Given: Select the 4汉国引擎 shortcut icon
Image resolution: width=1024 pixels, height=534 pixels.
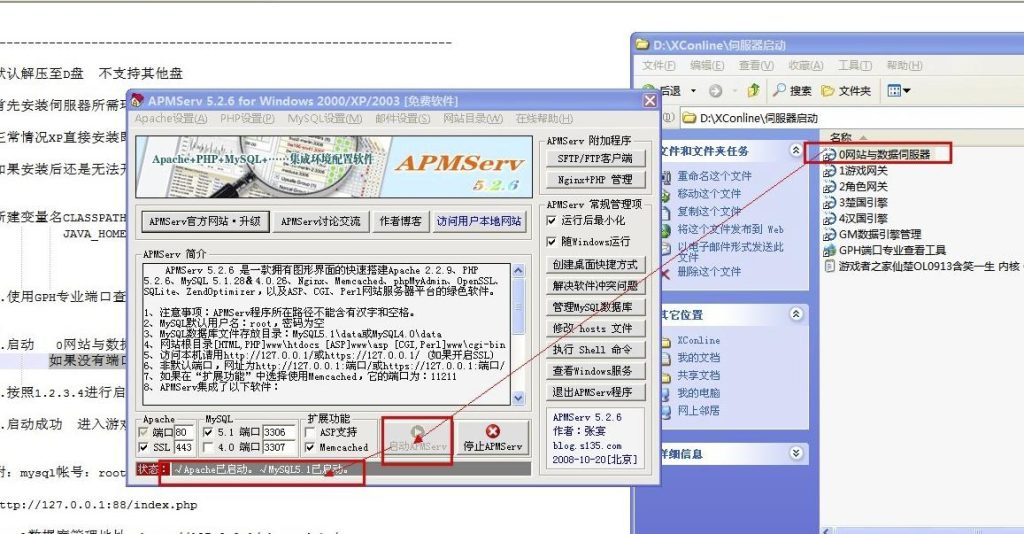Looking at the screenshot, I should tap(829, 219).
